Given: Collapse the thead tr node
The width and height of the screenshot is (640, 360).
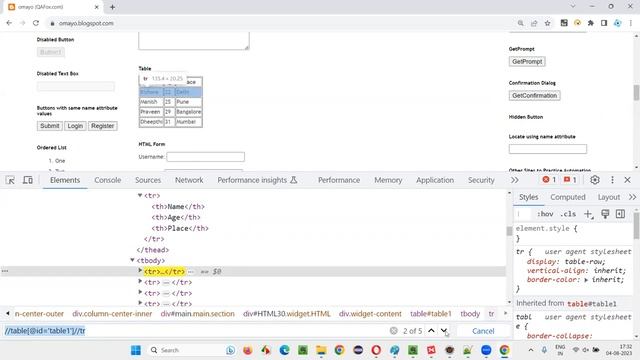Looking at the screenshot, I should pos(140,196).
